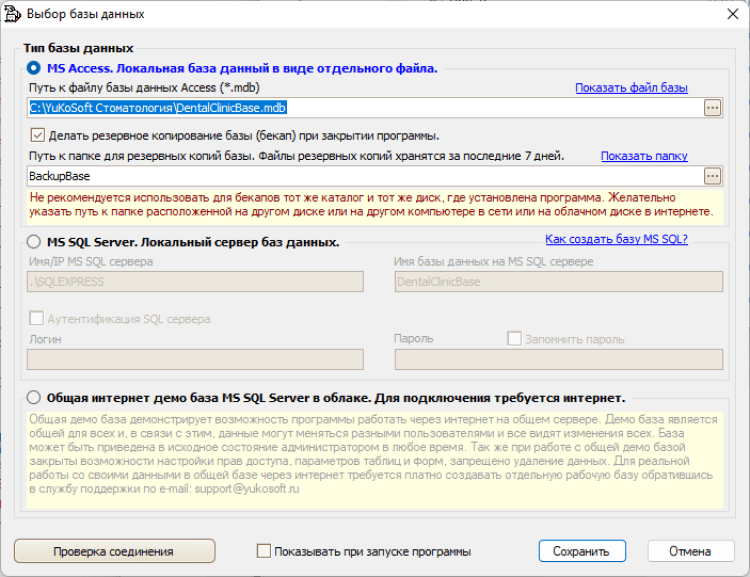Toggle show at program startup checkbox
750x577 pixels.
(264, 551)
